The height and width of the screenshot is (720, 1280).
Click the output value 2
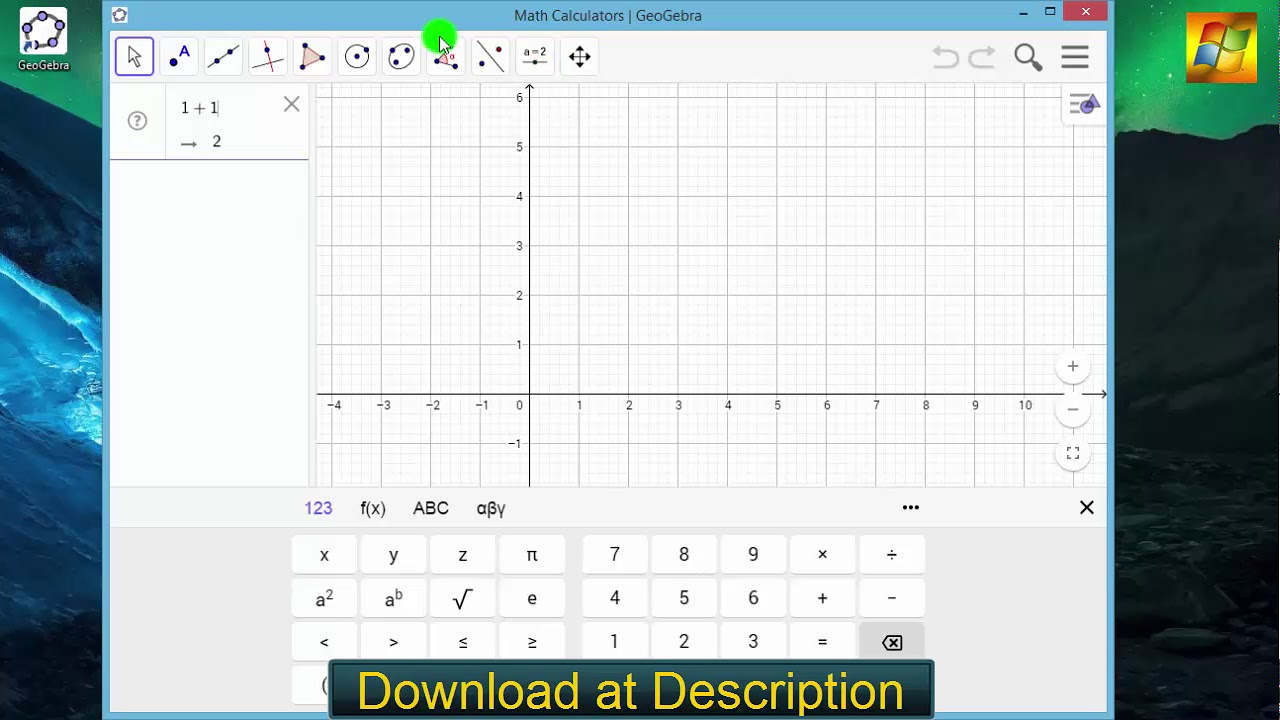coord(216,142)
